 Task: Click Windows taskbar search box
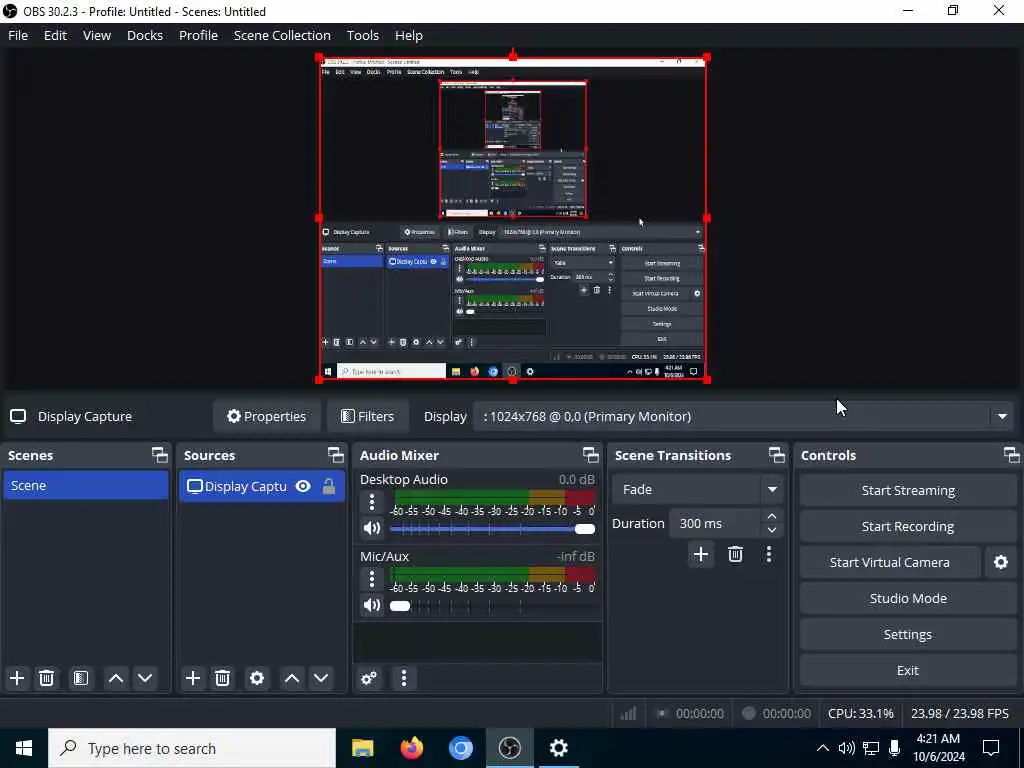click(x=192, y=748)
